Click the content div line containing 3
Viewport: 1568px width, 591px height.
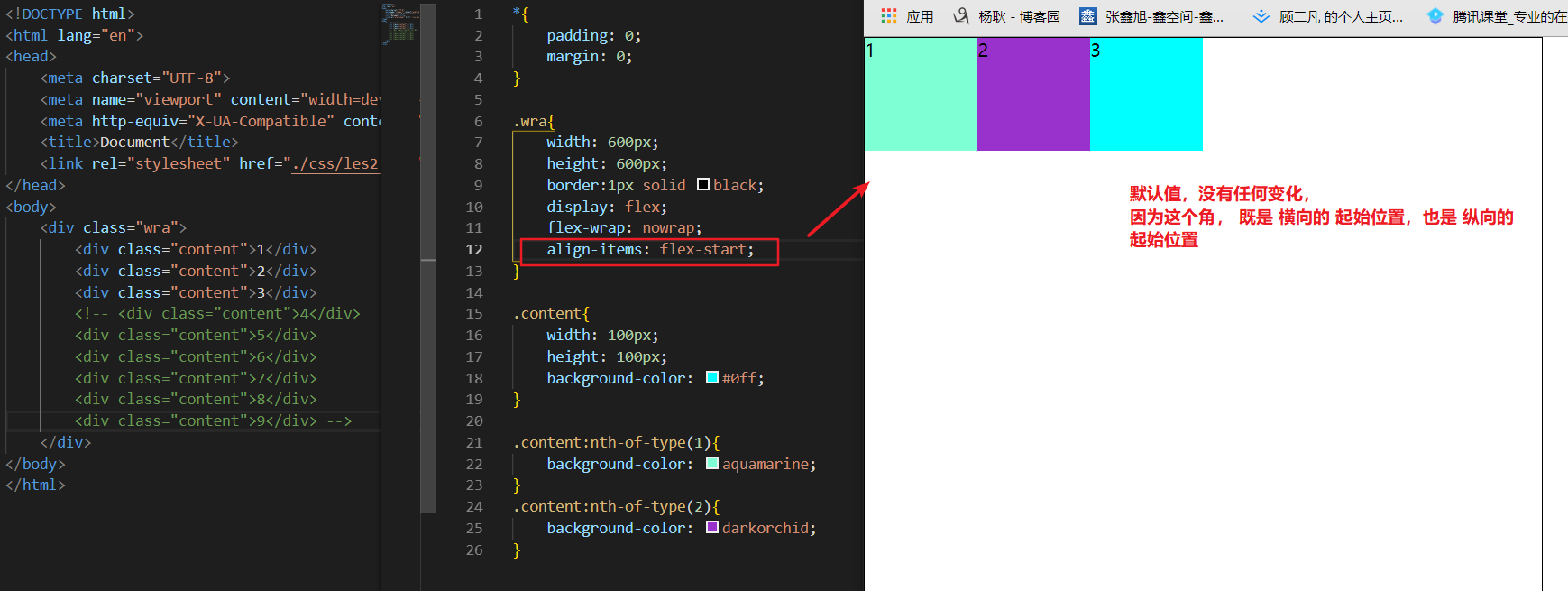point(196,292)
